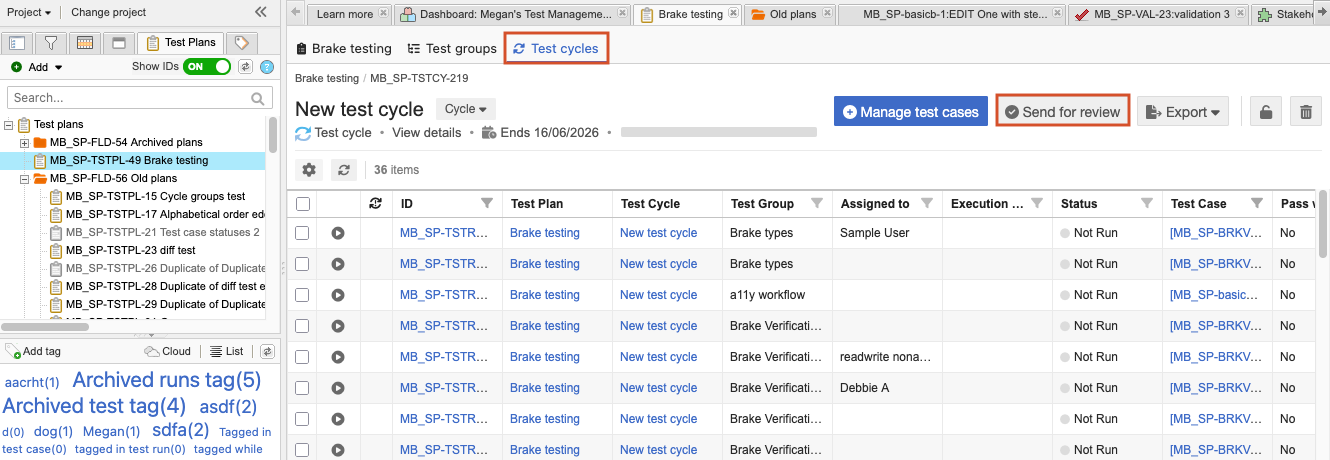Viewport: 1330px width, 460px height.
Task: Click the Manage test cases button
Action: pyautogui.click(x=911, y=112)
